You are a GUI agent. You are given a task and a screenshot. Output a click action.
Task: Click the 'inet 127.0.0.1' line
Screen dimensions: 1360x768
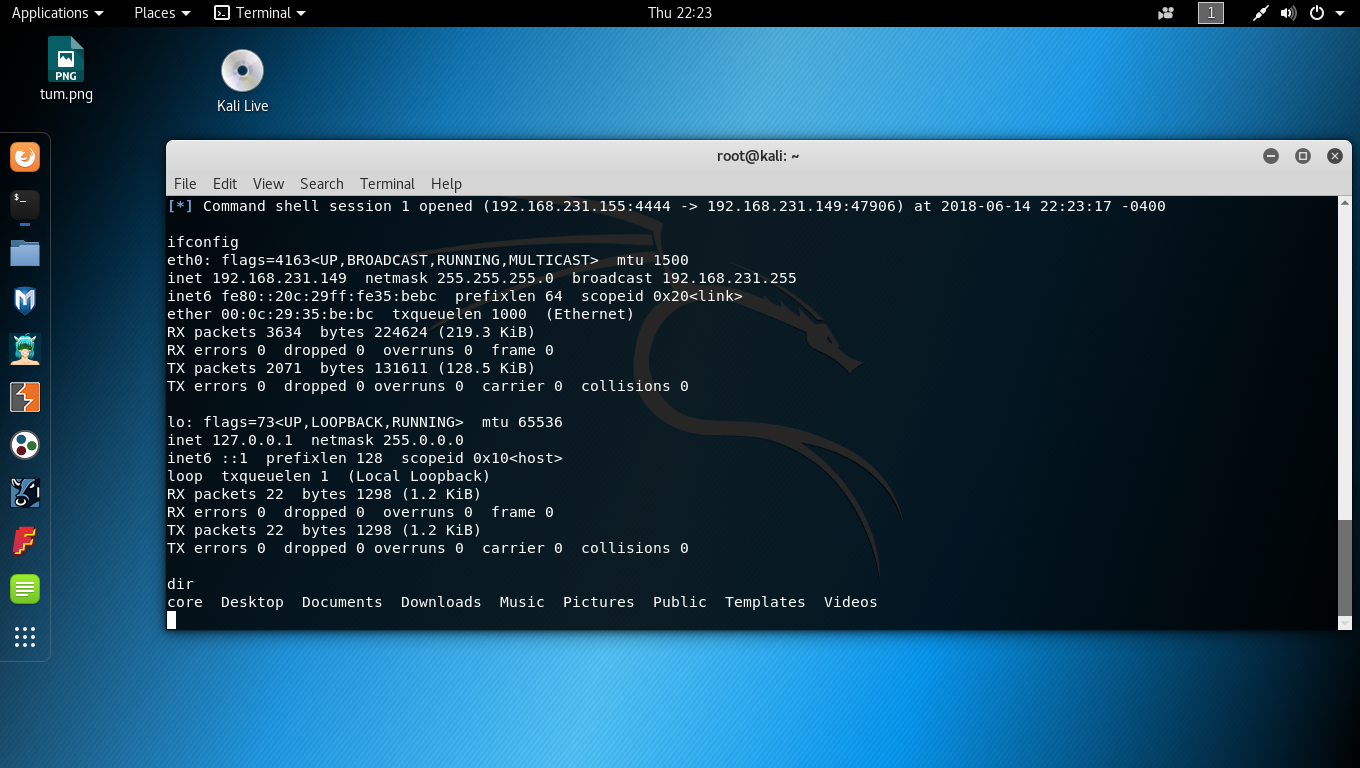click(x=315, y=440)
